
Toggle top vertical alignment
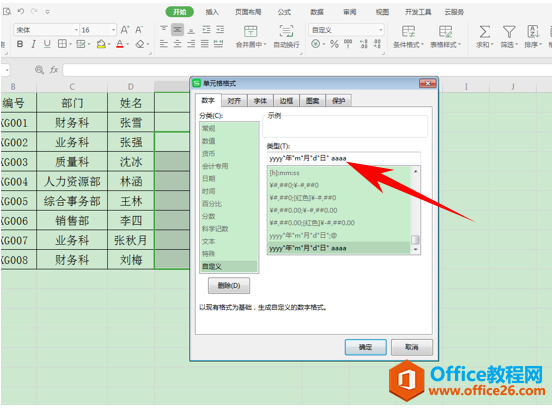[x=164, y=30]
